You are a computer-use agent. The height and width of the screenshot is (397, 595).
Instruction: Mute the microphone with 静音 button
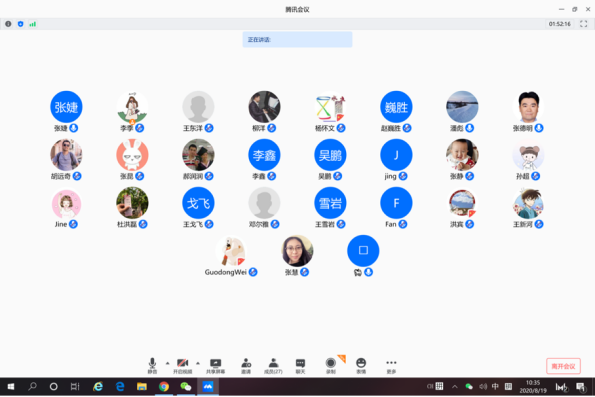[152, 365]
